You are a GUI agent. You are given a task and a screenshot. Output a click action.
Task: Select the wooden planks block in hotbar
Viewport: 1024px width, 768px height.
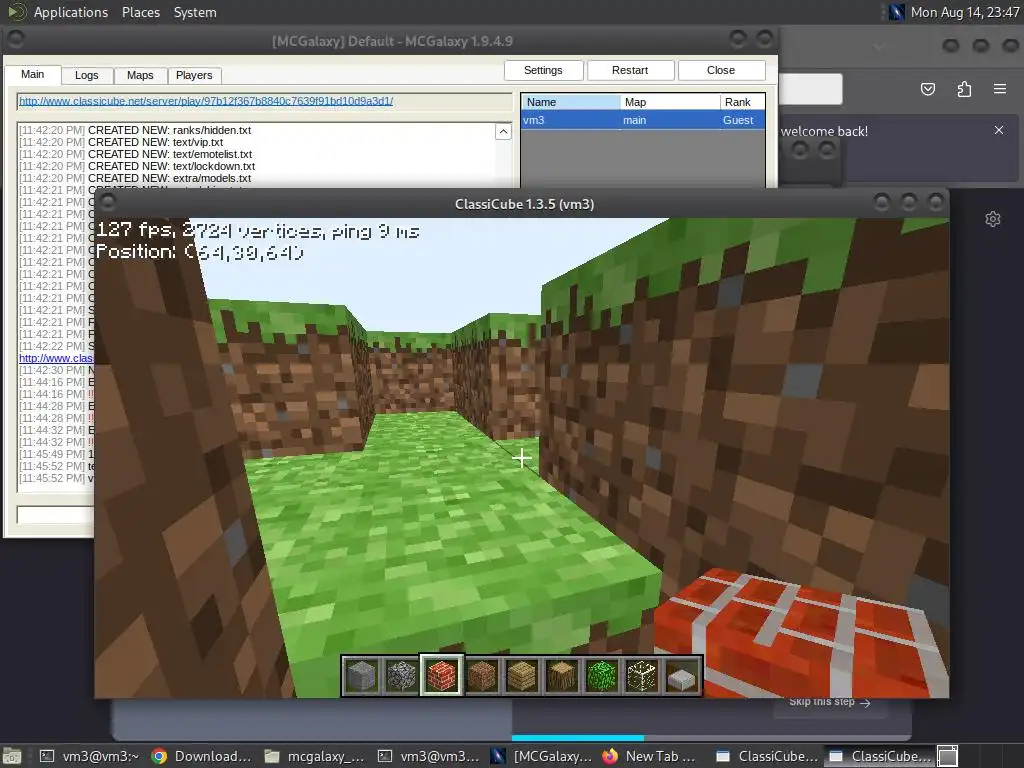click(522, 676)
